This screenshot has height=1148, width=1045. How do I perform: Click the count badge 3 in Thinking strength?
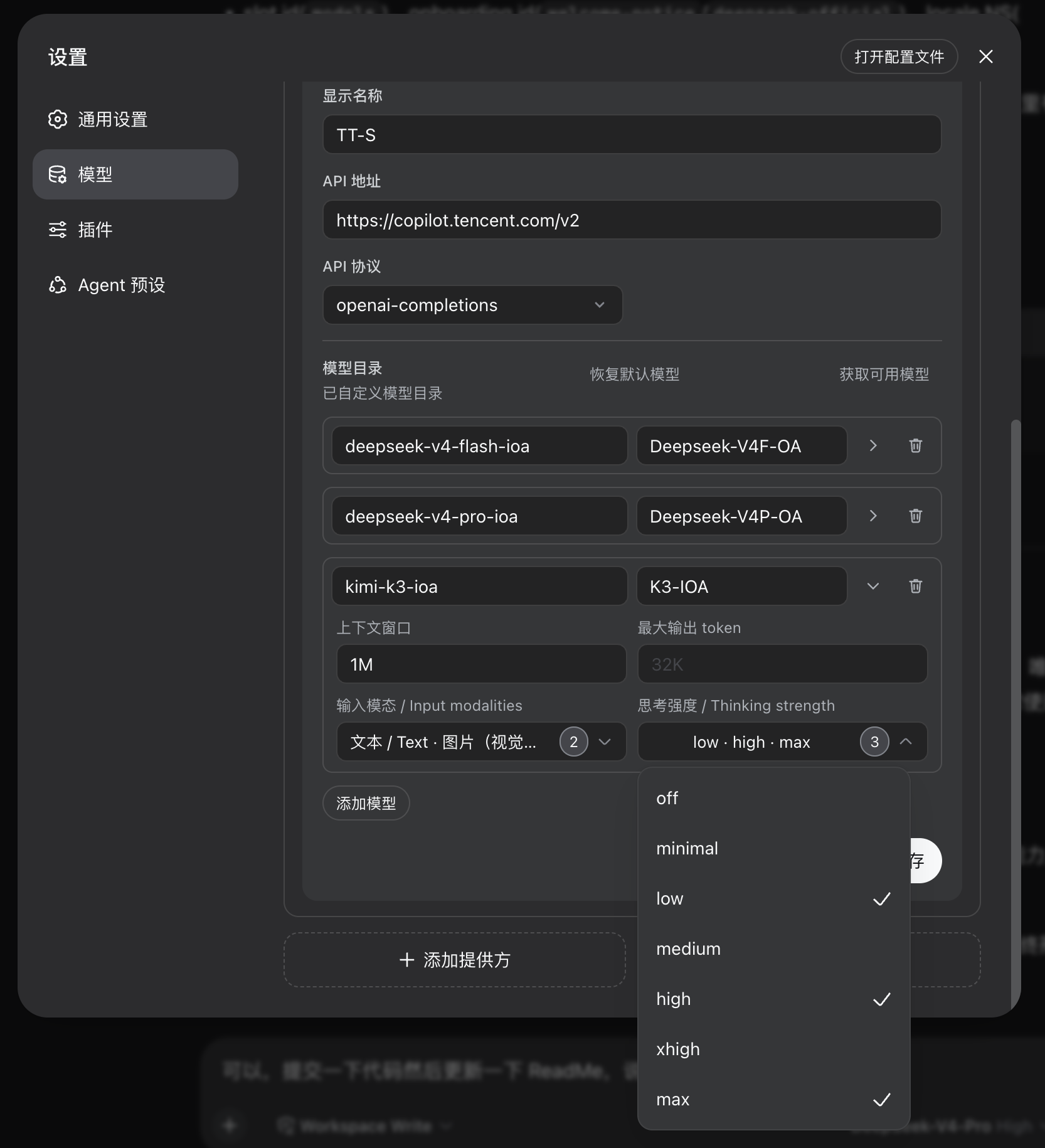coord(874,741)
